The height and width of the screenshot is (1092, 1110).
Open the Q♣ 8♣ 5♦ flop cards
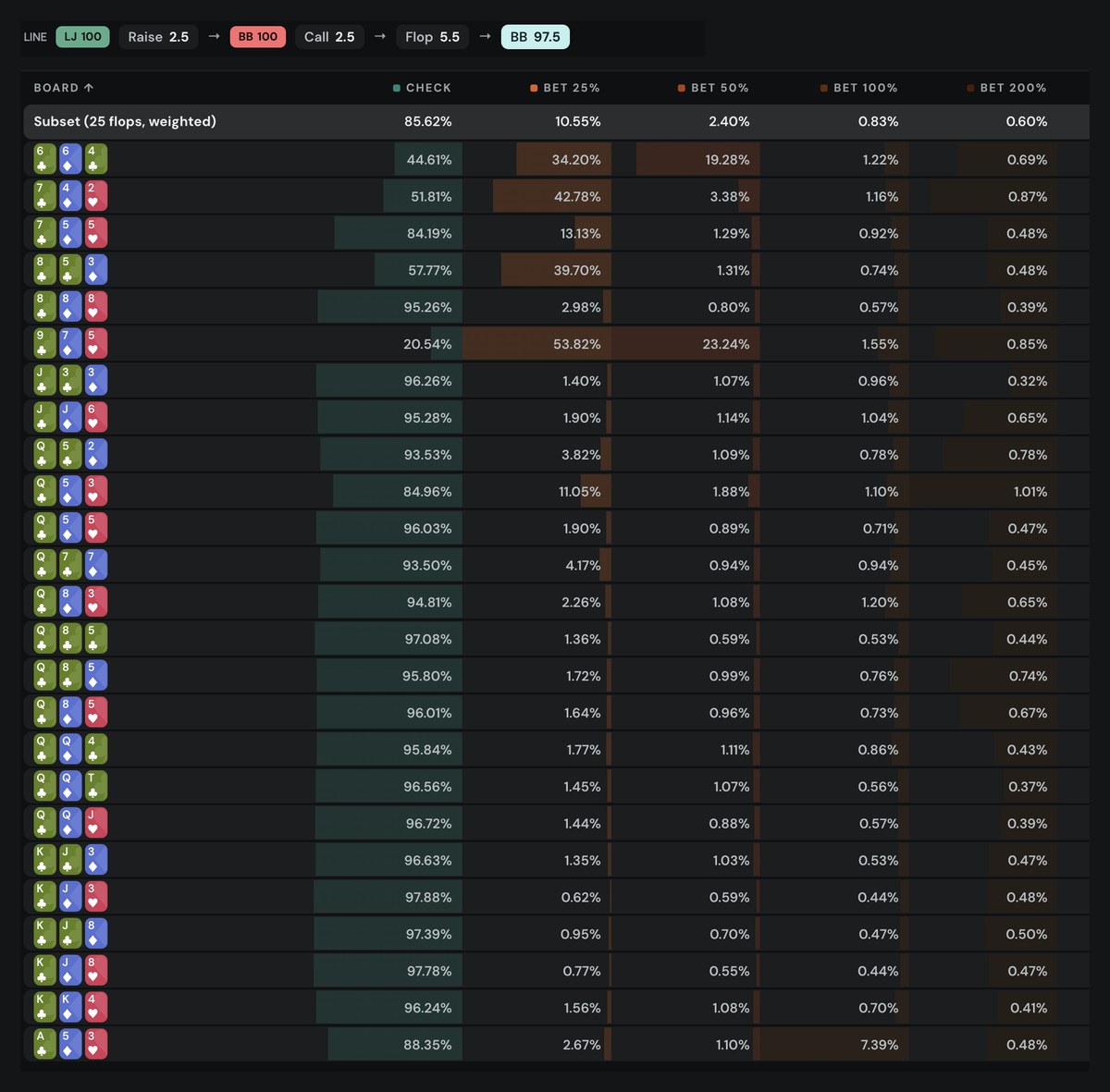point(70,676)
